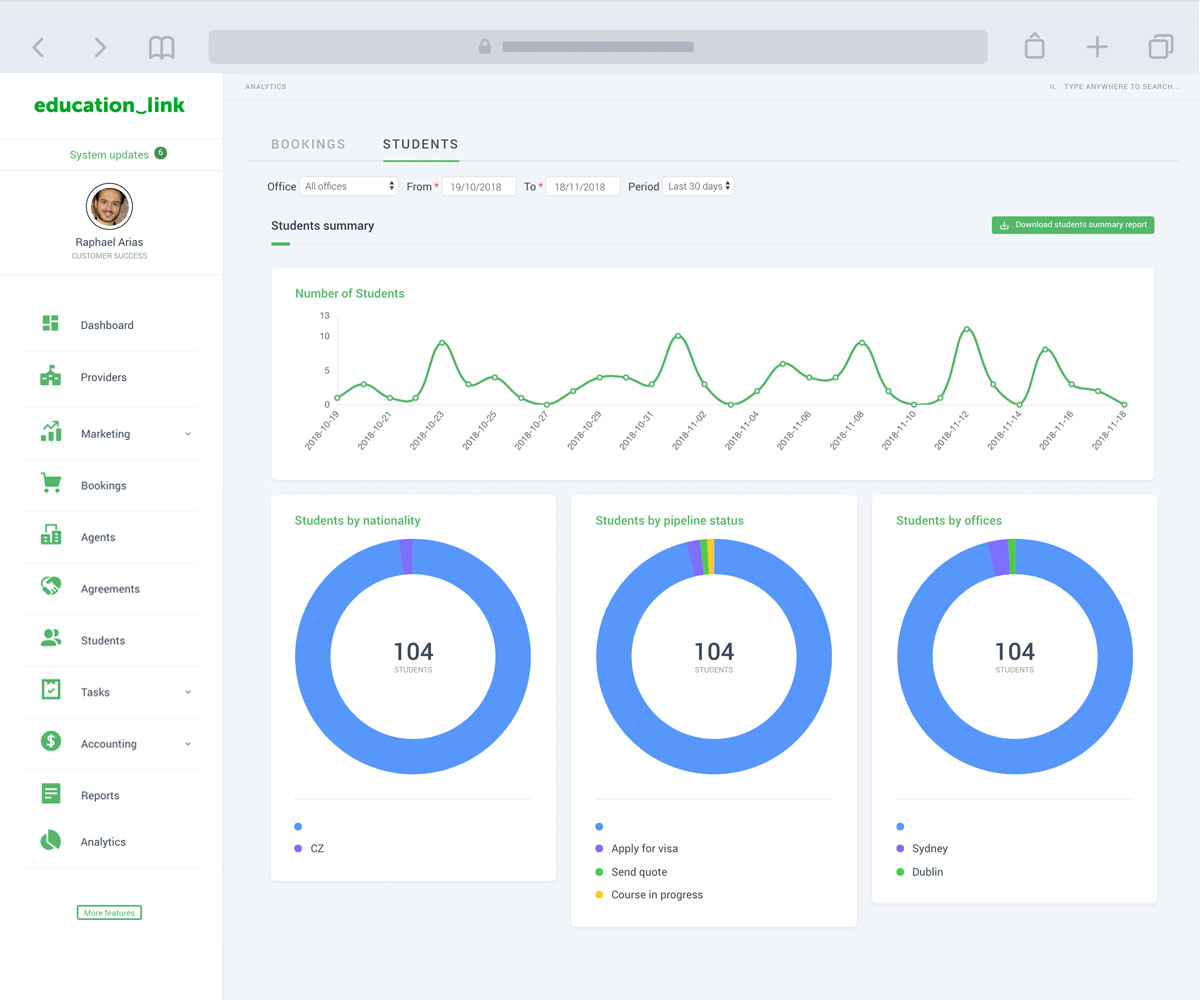Click the CZ legend purple dot
The width and height of the screenshot is (1200, 1000).
coord(298,848)
